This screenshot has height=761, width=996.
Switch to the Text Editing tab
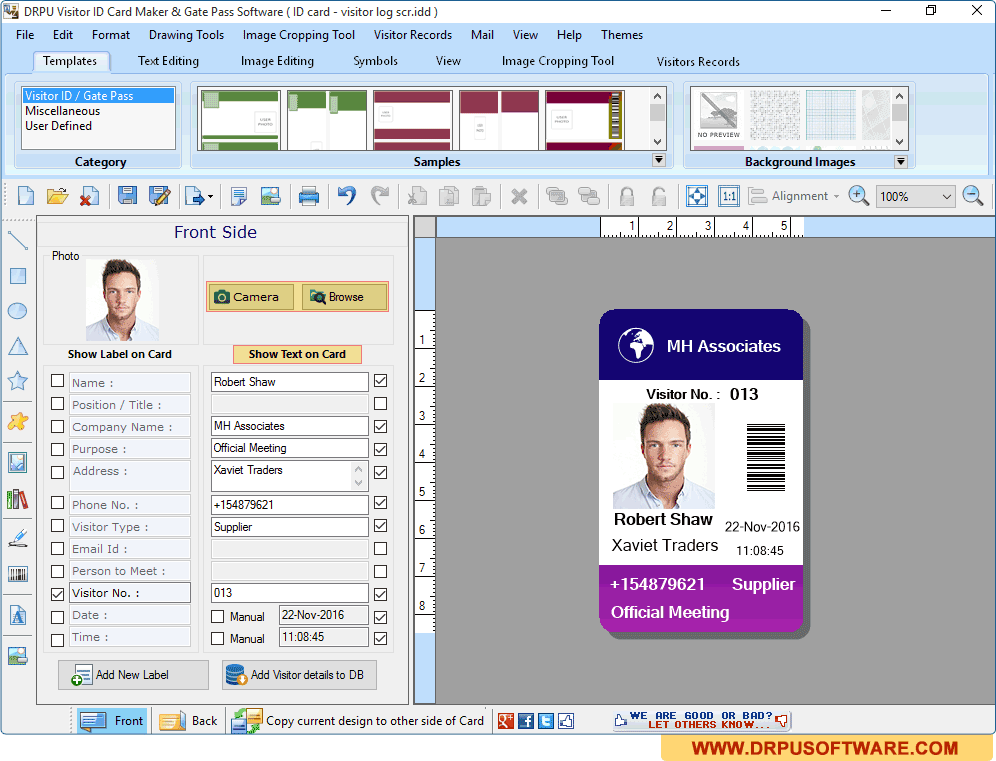(168, 61)
